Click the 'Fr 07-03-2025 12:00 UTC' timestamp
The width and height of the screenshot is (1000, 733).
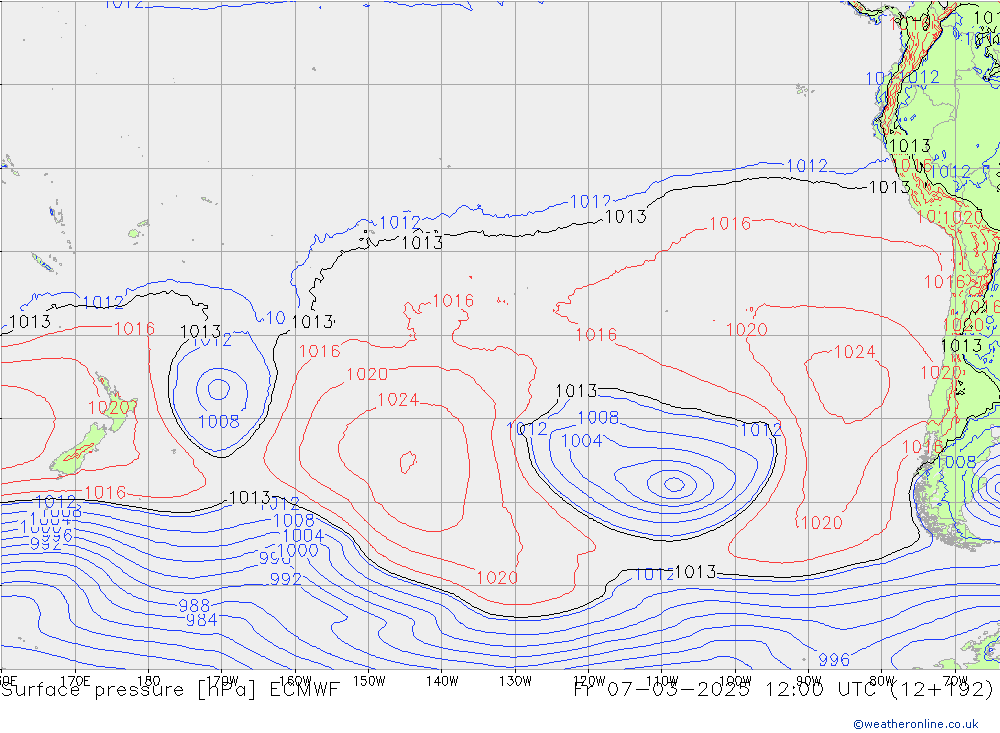[x=726, y=690]
